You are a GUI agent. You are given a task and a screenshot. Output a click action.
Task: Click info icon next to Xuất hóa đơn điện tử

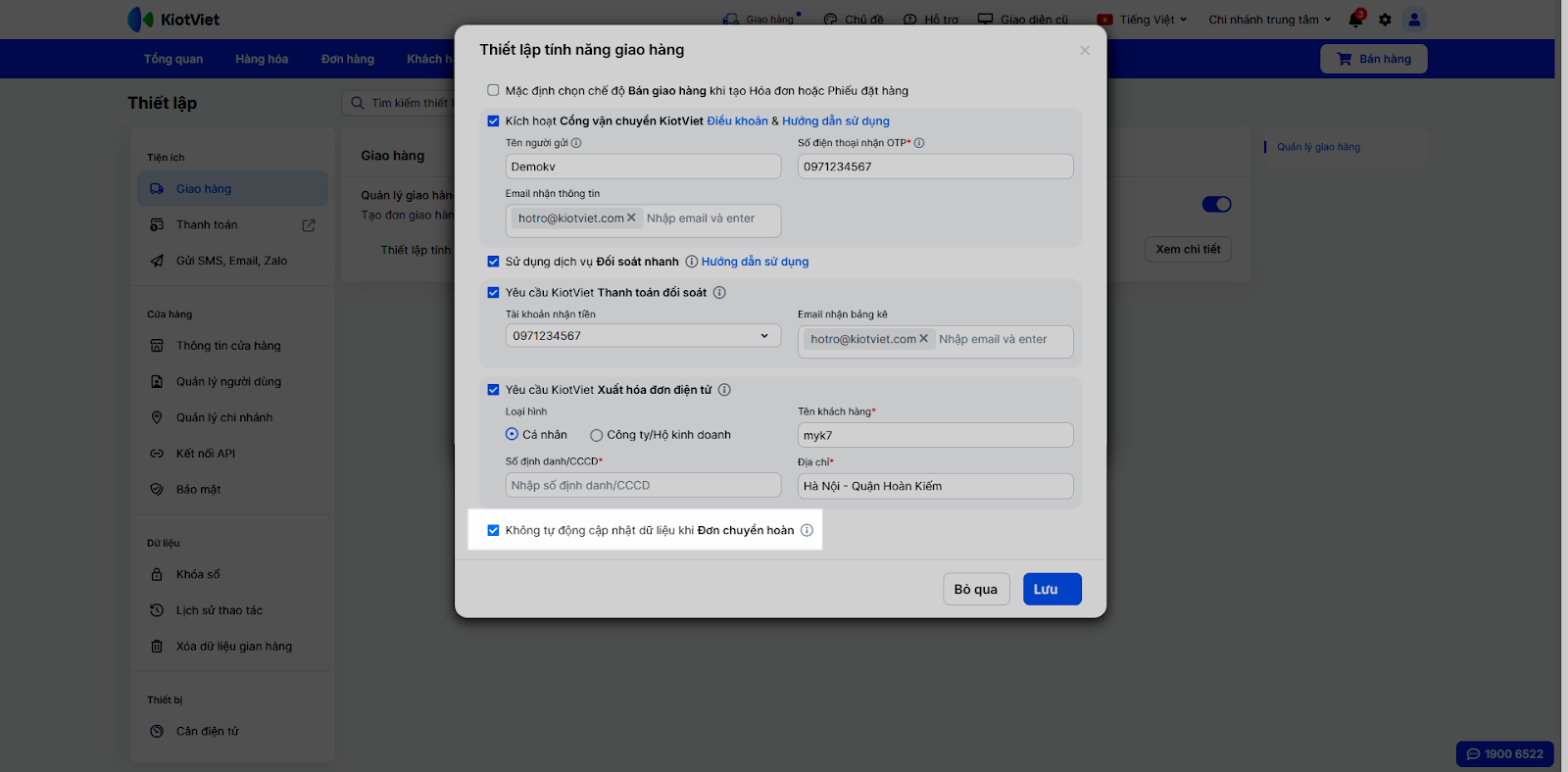(x=724, y=390)
